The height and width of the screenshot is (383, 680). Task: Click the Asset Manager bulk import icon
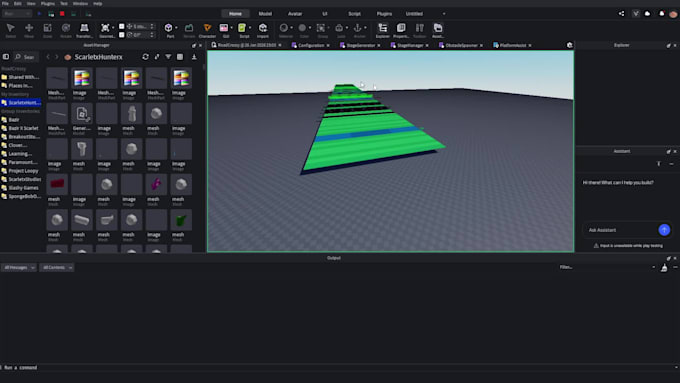pos(194,57)
